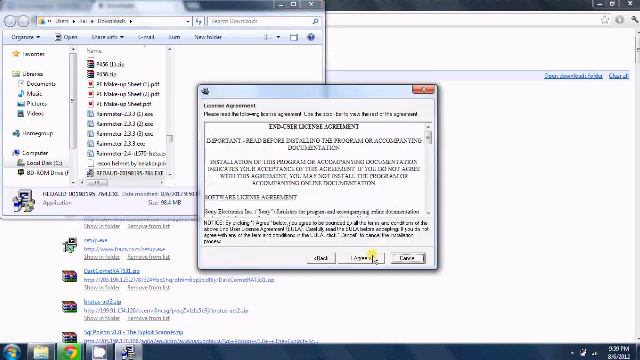Bookmark the page with the Chrome star icon
Screen dimensions: 640x360
click(605, 20)
